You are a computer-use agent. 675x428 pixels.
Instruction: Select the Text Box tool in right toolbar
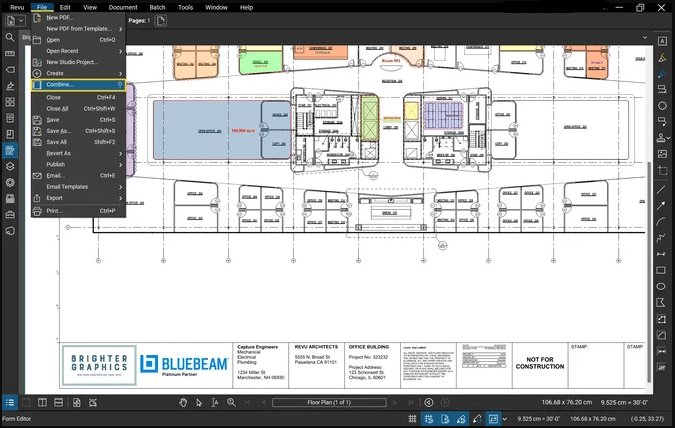pos(662,41)
